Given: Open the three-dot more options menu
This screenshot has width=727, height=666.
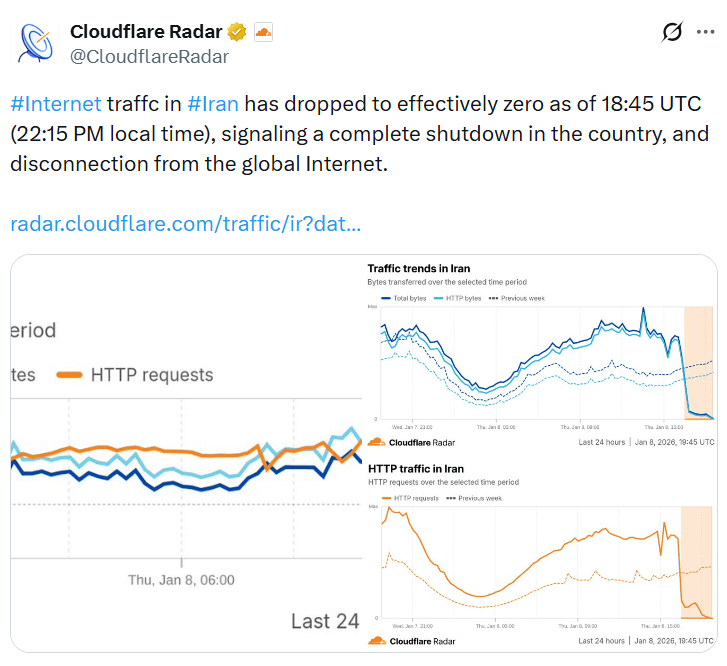Looking at the screenshot, I should 707,32.
